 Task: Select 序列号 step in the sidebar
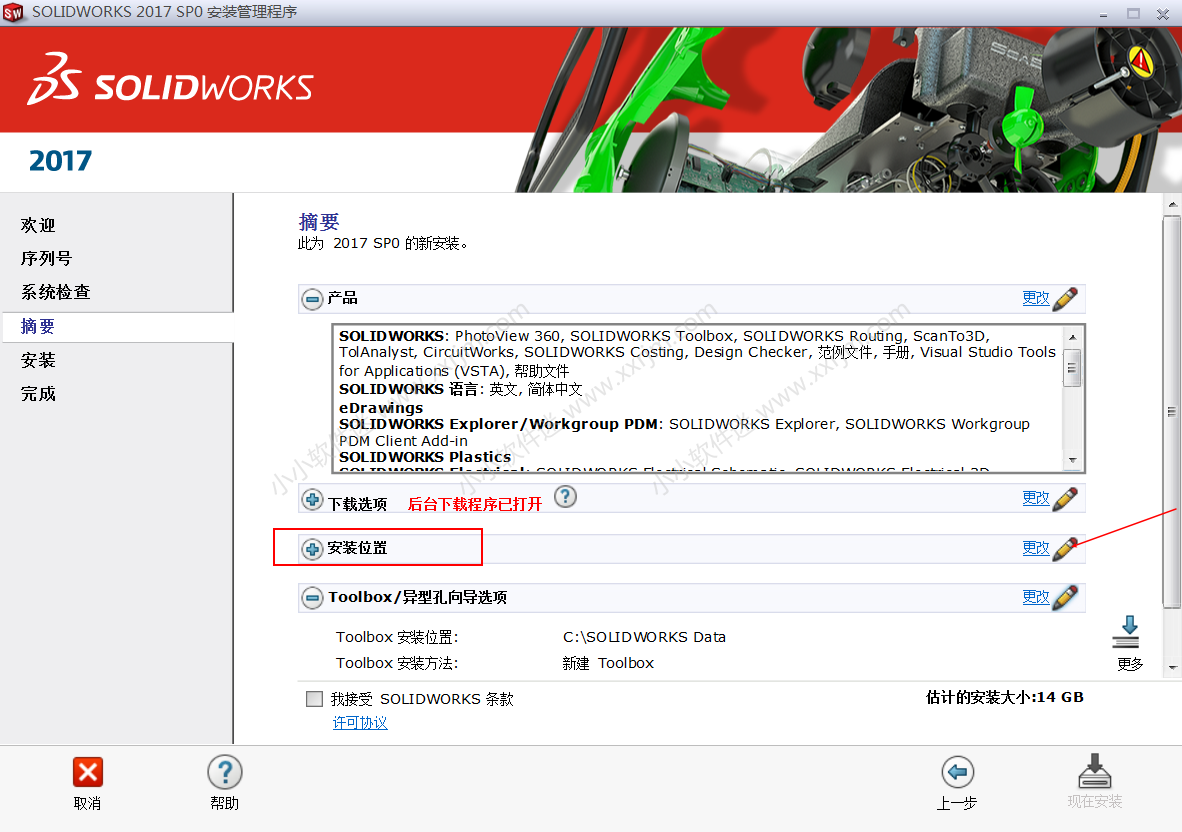coord(47,258)
